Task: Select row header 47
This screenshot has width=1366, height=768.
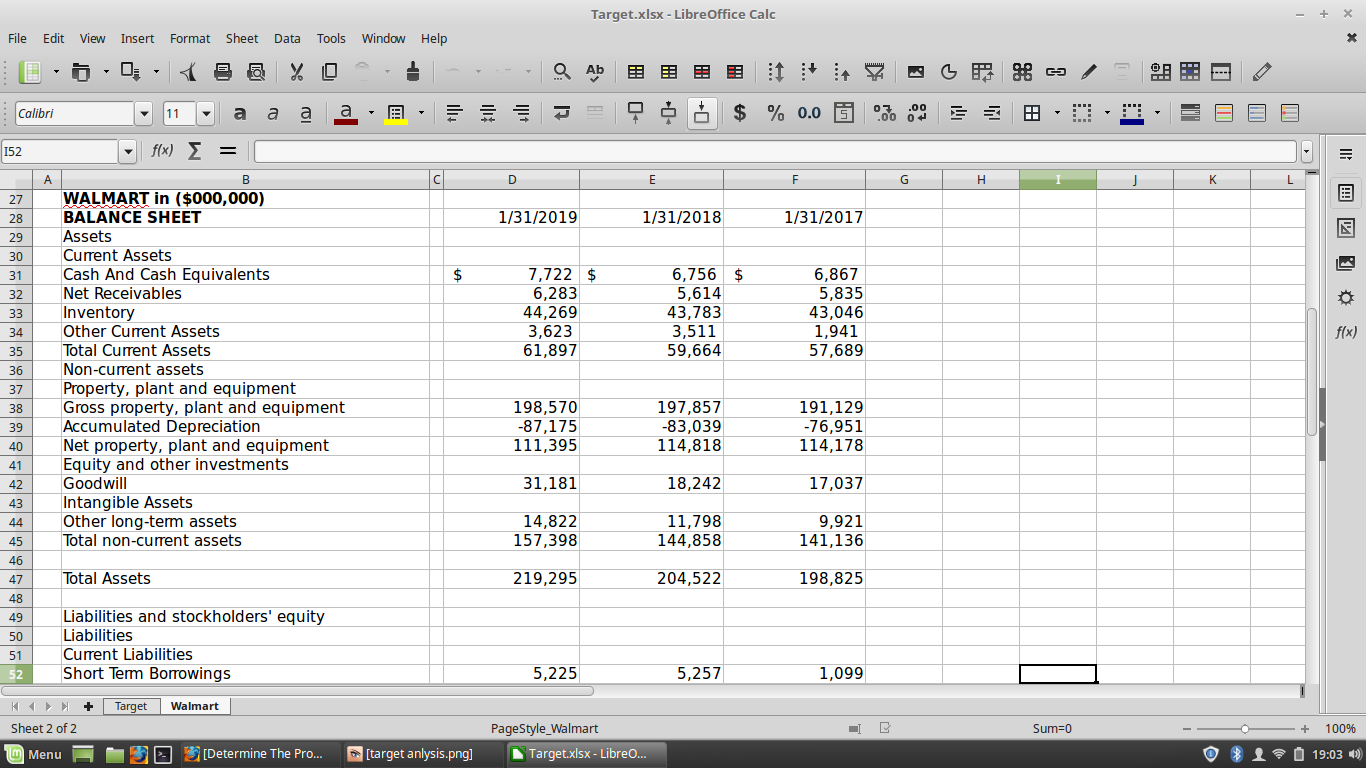Action: click(16, 579)
